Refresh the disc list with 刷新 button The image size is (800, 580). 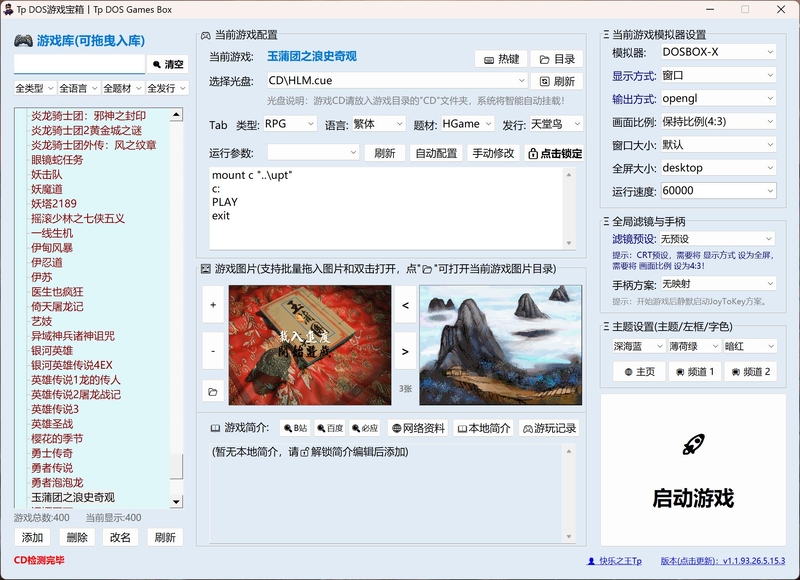click(557, 81)
